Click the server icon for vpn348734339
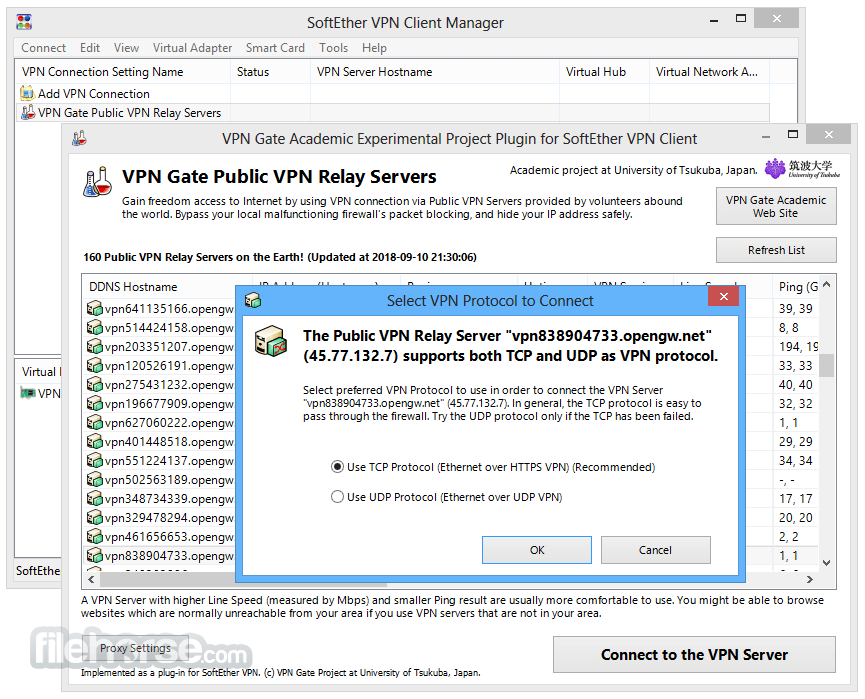This screenshot has height=699, width=865. pyautogui.click(x=94, y=499)
